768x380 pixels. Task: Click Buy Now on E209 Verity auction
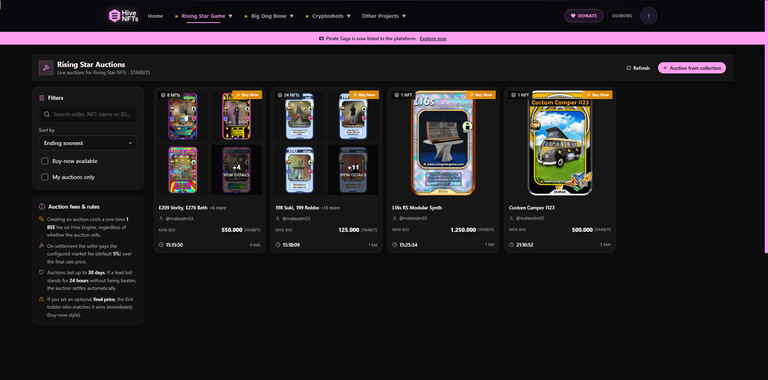pos(247,95)
